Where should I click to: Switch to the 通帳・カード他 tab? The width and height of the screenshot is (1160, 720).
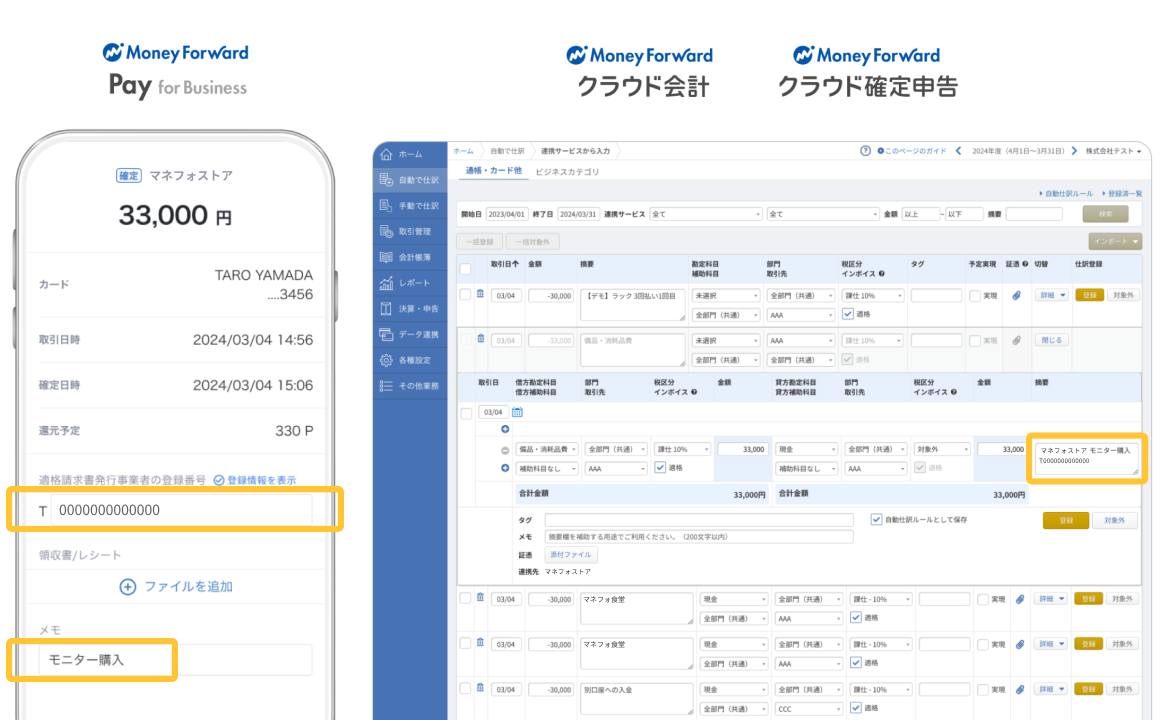[x=493, y=171]
